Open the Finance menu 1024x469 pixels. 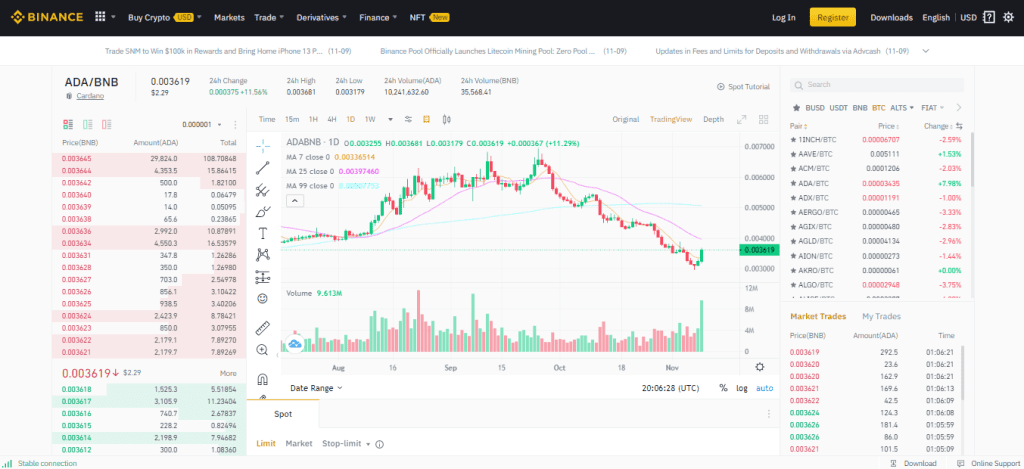[378, 18]
